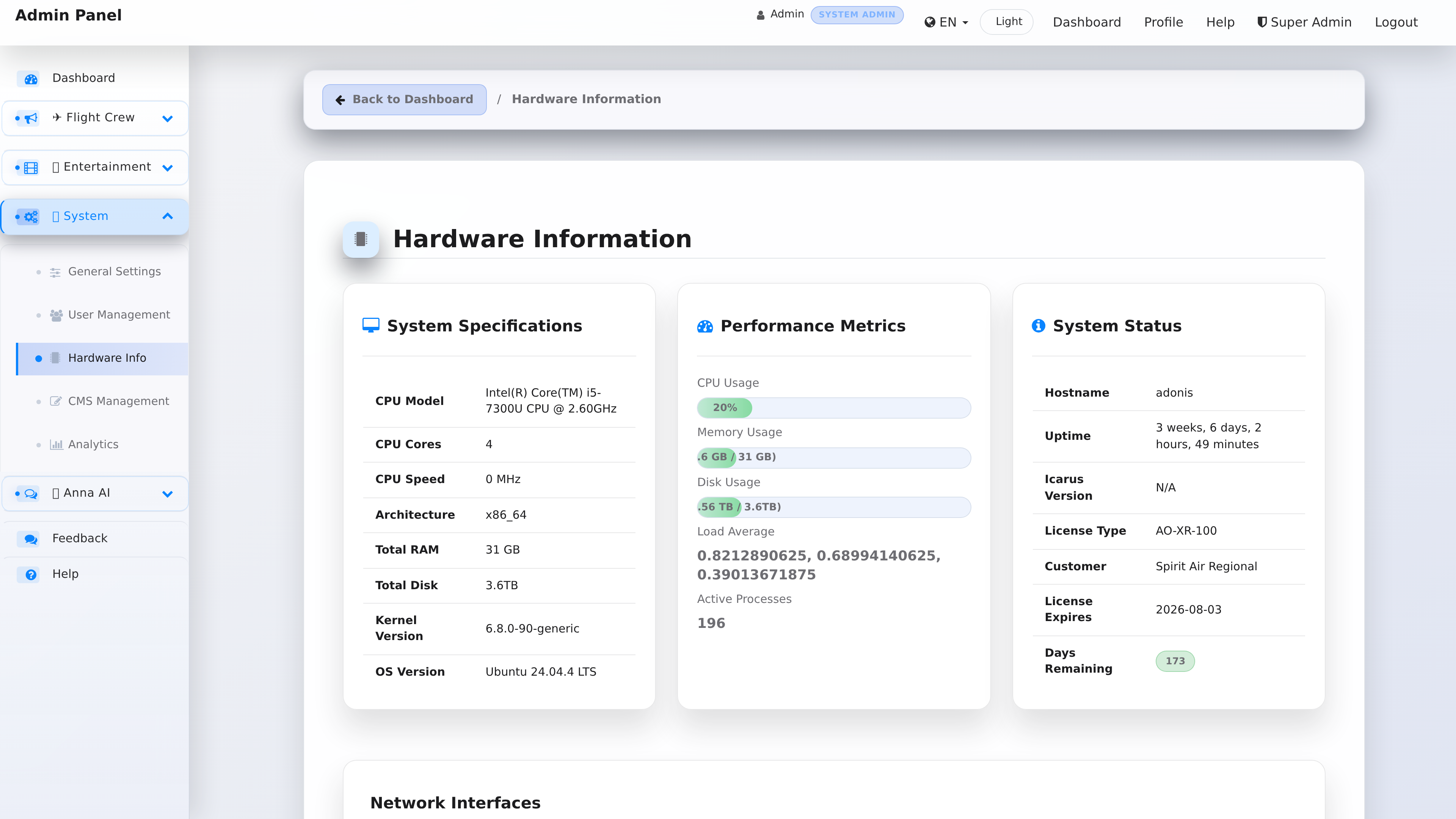Click Logout in the top navigation
Image resolution: width=1456 pixels, height=819 pixels.
point(1395,23)
